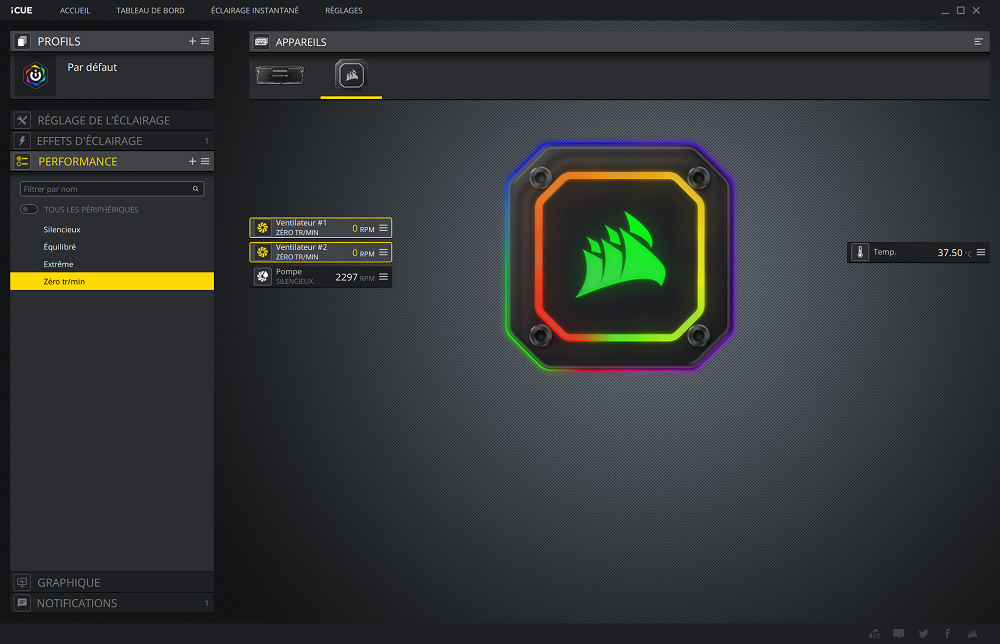The image size is (1000, 644).
Task: Select the Silencieux performance preset
Action: point(62,229)
